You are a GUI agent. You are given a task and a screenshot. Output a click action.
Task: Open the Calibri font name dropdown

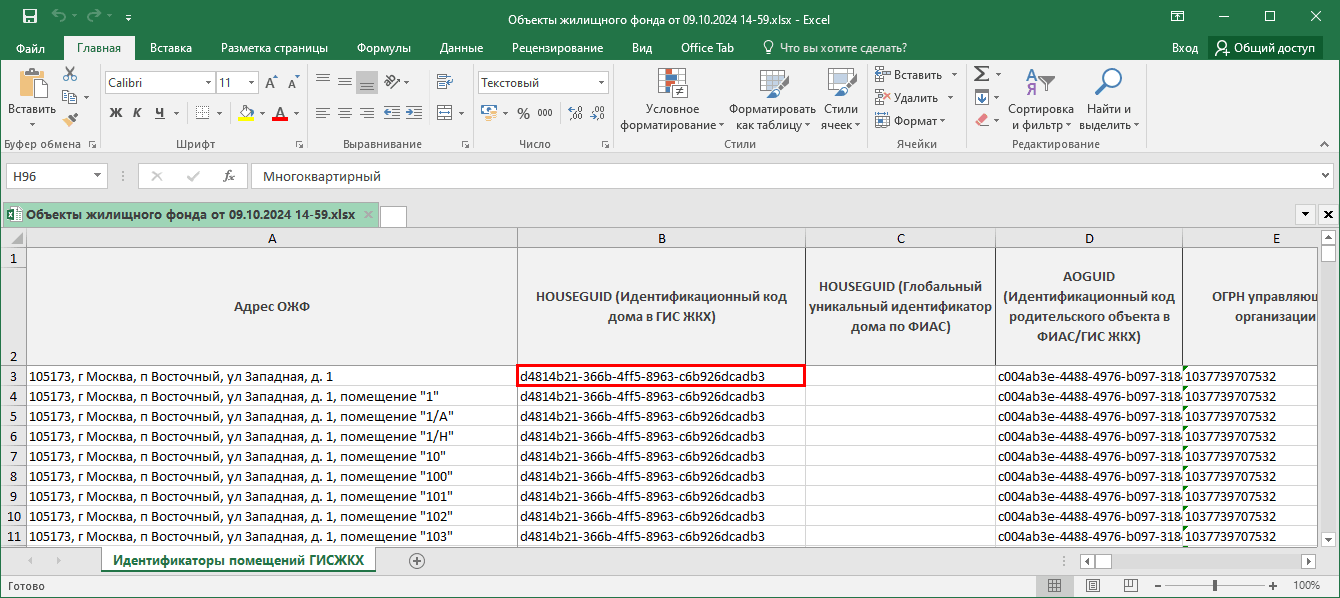[x=208, y=83]
